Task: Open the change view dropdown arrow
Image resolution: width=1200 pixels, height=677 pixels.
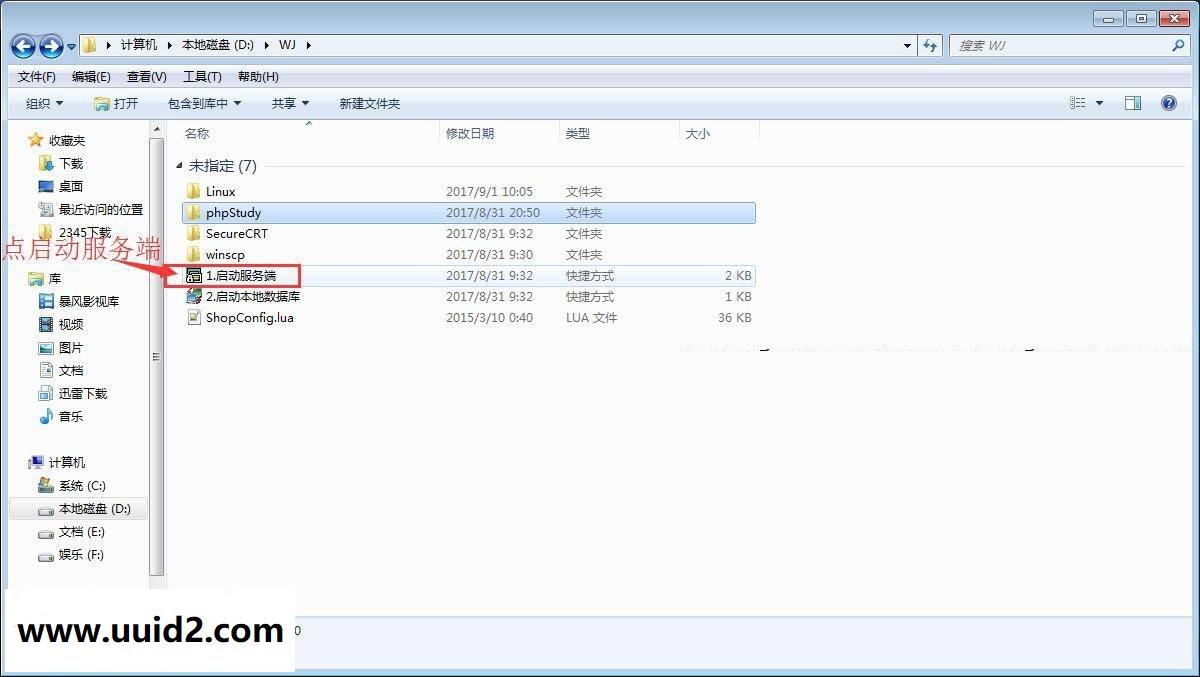Action: [1098, 102]
